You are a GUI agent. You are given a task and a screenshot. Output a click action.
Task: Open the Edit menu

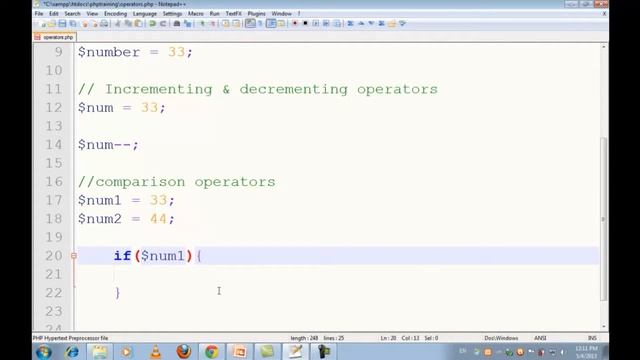point(53,13)
